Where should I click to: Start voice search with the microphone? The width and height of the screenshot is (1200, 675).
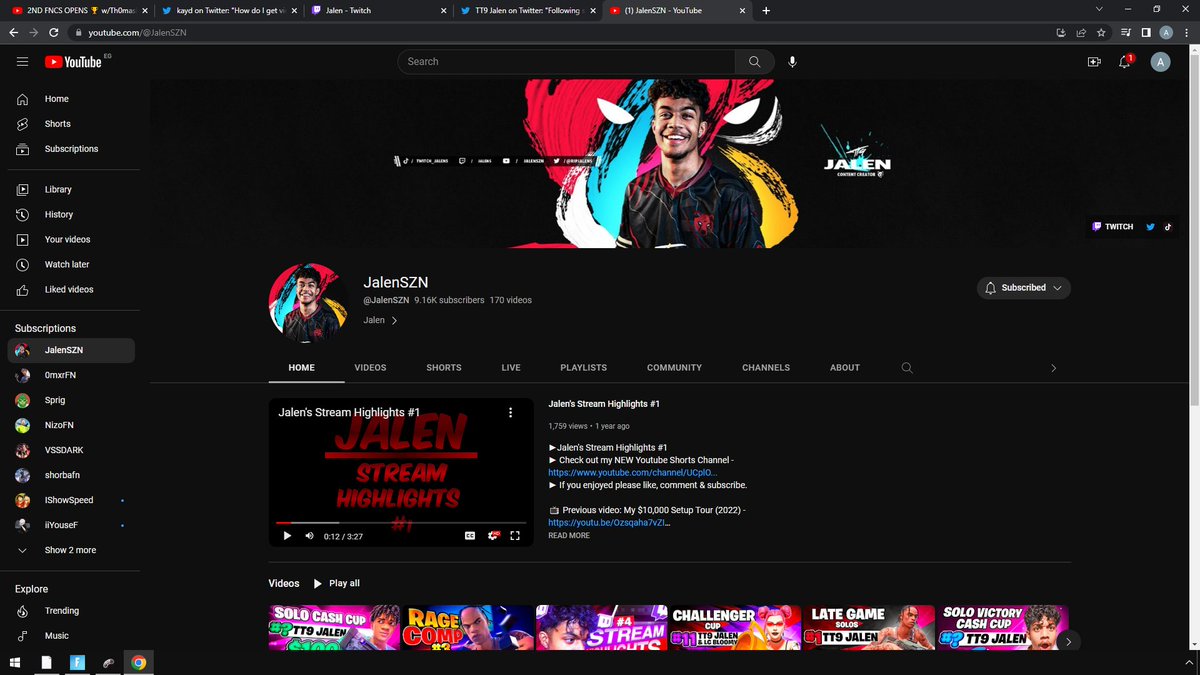tap(792, 62)
